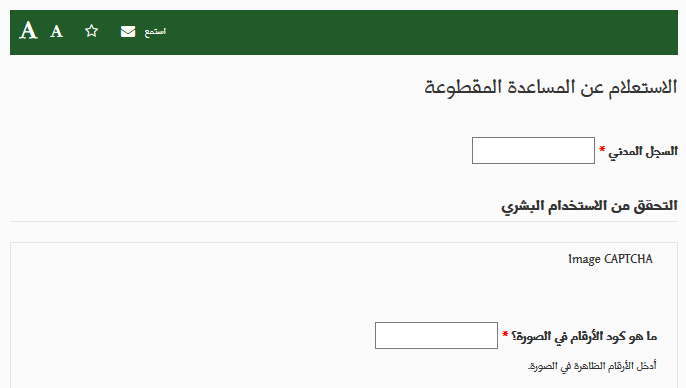The height and width of the screenshot is (388, 686).
Task: Click empty space in the green toolbar
Action: click(394, 32)
